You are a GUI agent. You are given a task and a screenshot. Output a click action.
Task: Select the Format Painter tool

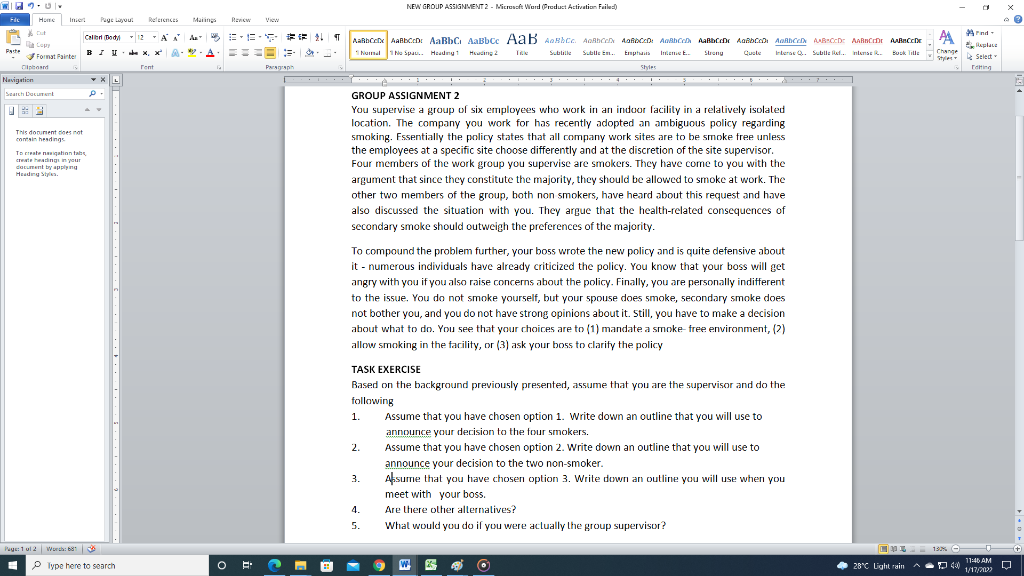(50, 56)
